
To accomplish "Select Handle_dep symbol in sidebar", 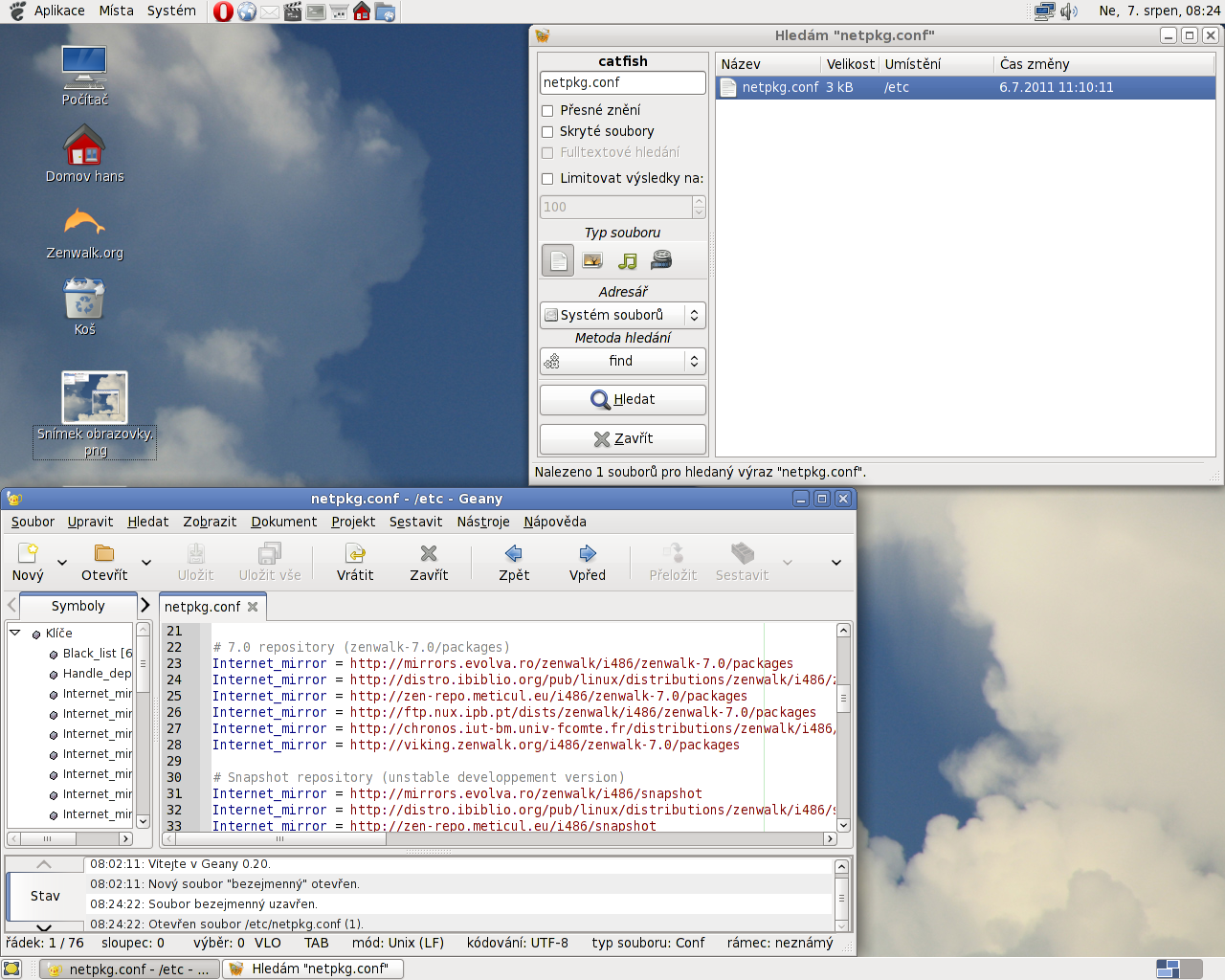I will click(x=97, y=674).
